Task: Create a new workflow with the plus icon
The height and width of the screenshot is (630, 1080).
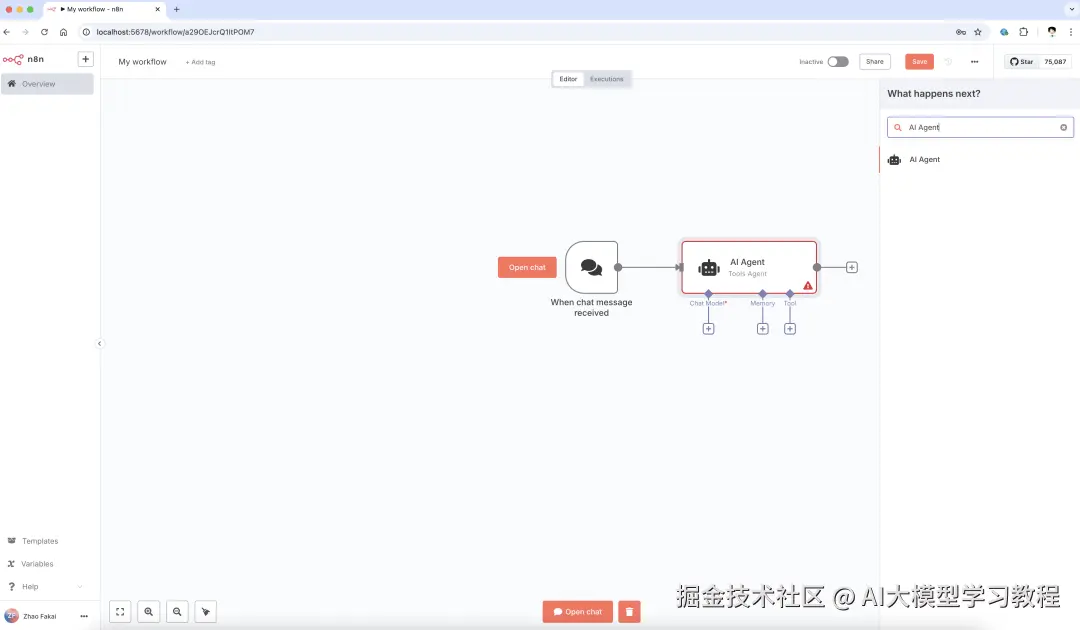Action: [85, 58]
